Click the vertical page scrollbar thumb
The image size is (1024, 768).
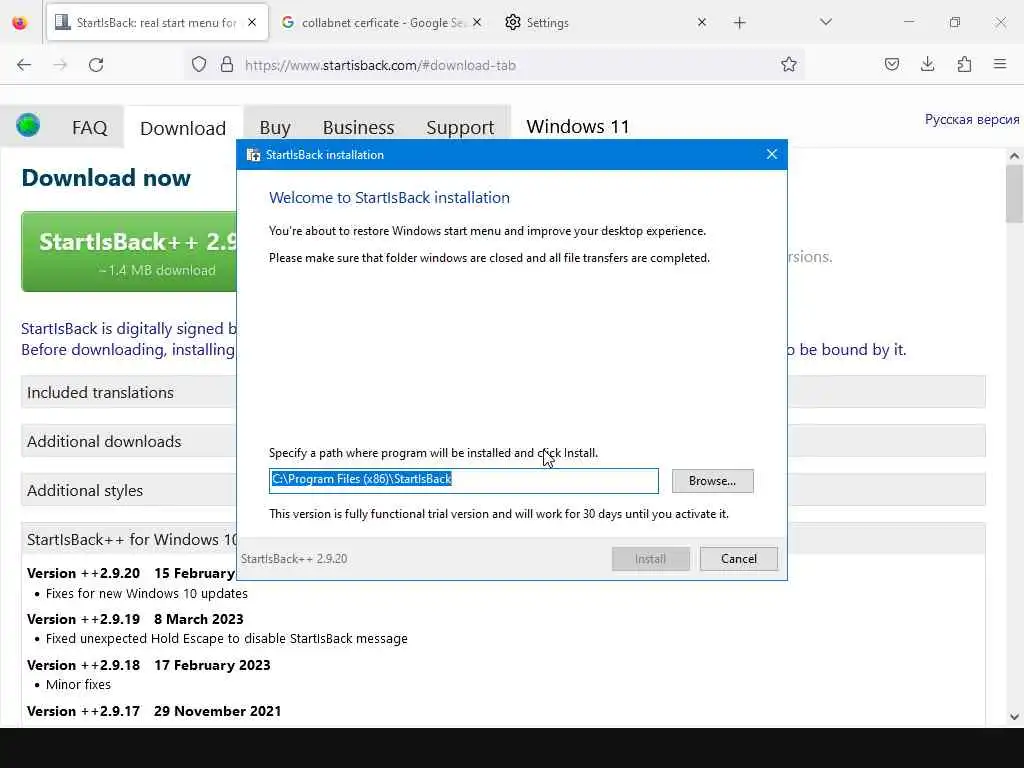click(x=1014, y=194)
